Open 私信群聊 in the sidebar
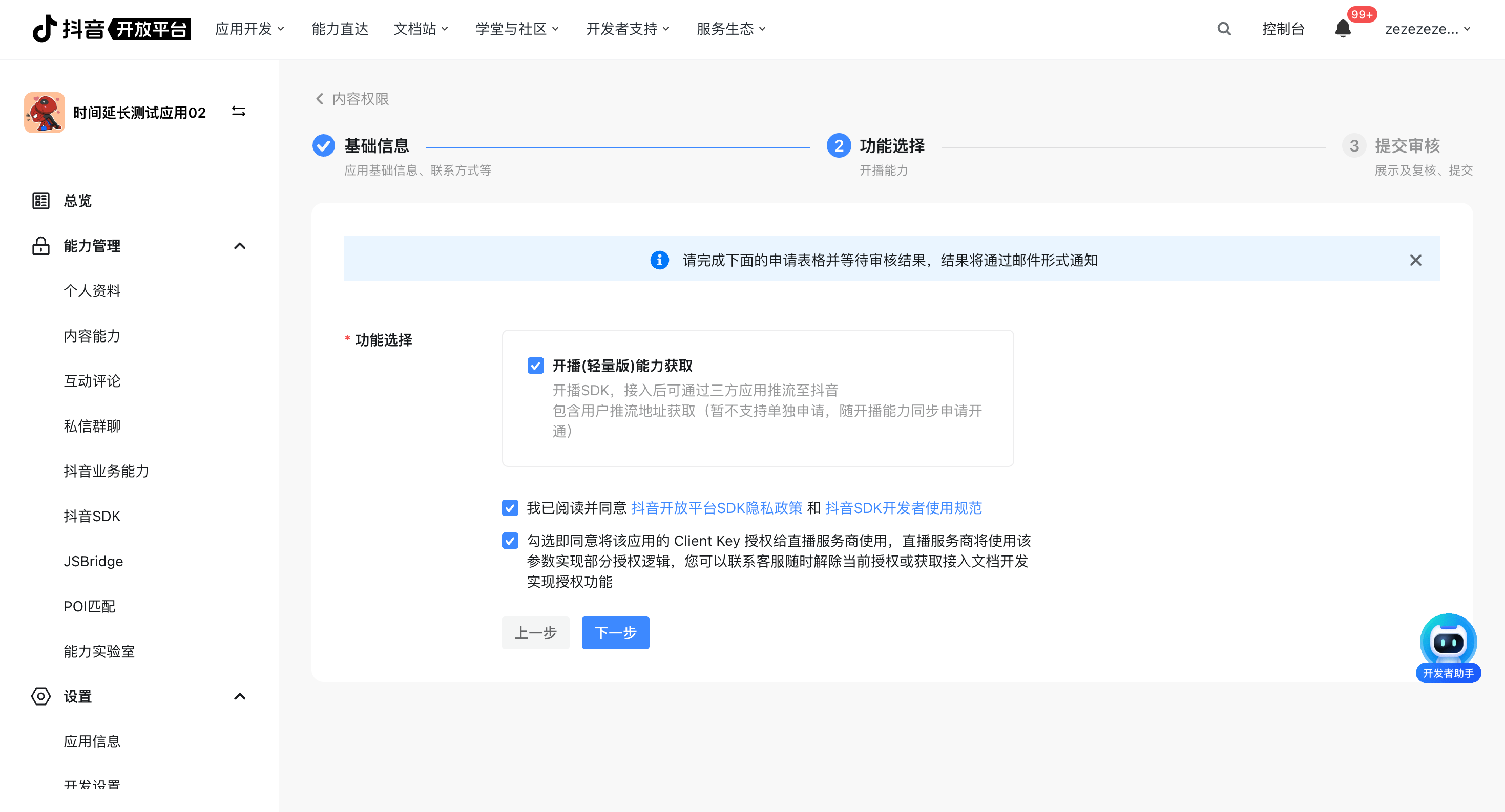 [92, 425]
